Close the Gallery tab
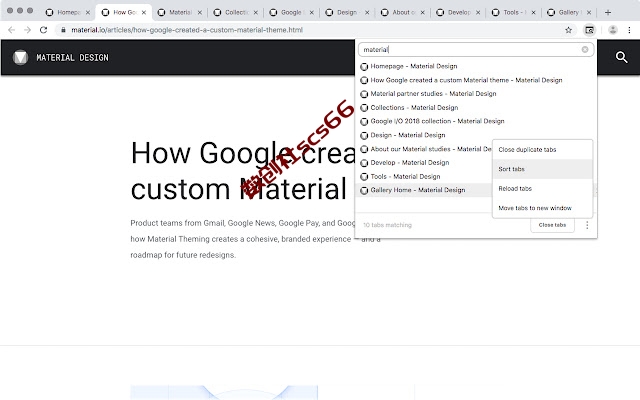The height and width of the screenshot is (400, 640). [589, 13]
